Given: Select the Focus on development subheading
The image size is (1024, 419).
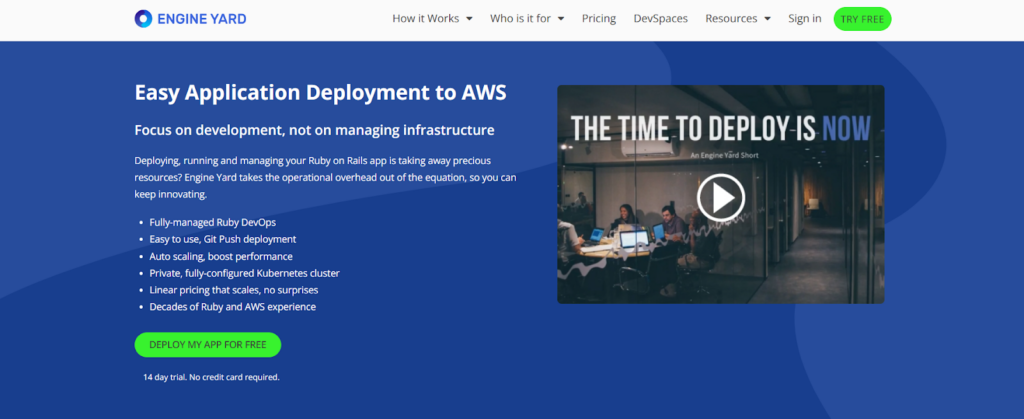Looking at the screenshot, I should pyautogui.click(x=314, y=130).
